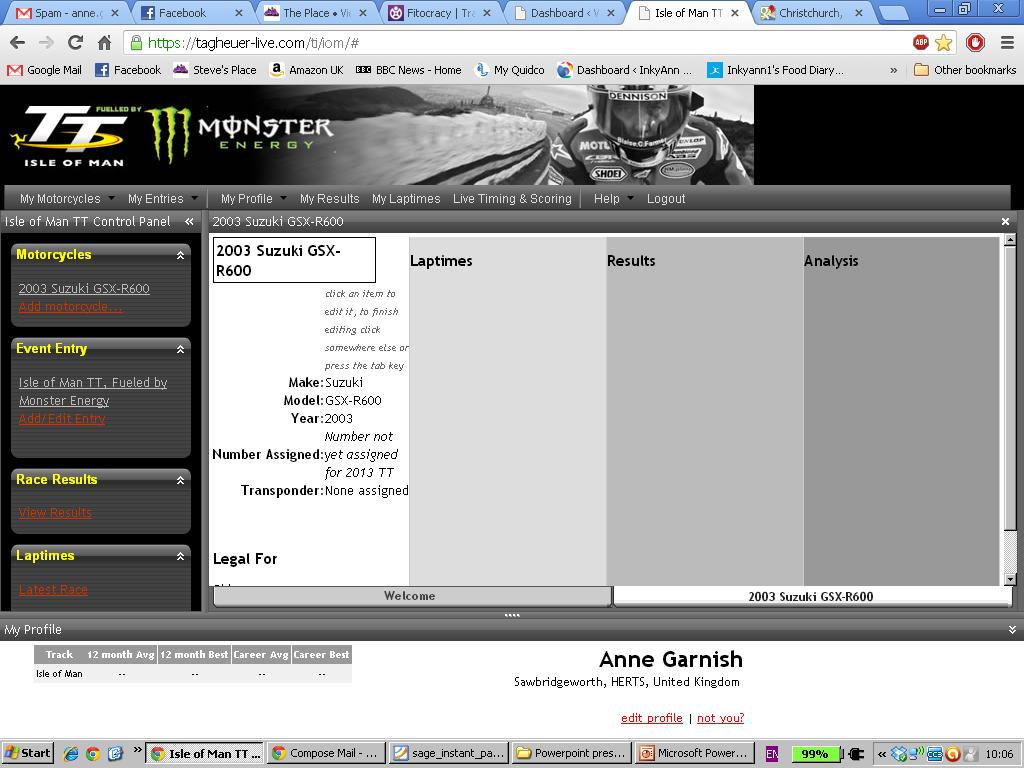This screenshot has width=1024, height=768.
Task: Open My Quidco bookmark
Action: click(510, 70)
